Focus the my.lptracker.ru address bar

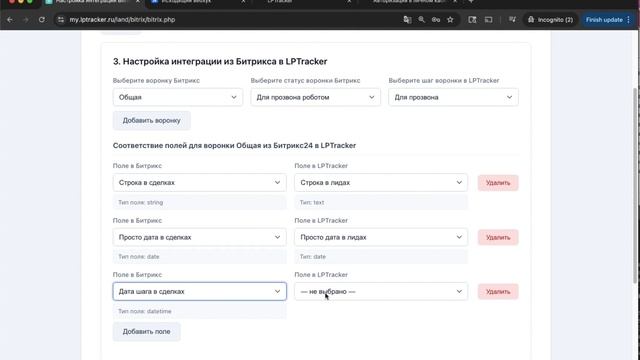[229, 20]
